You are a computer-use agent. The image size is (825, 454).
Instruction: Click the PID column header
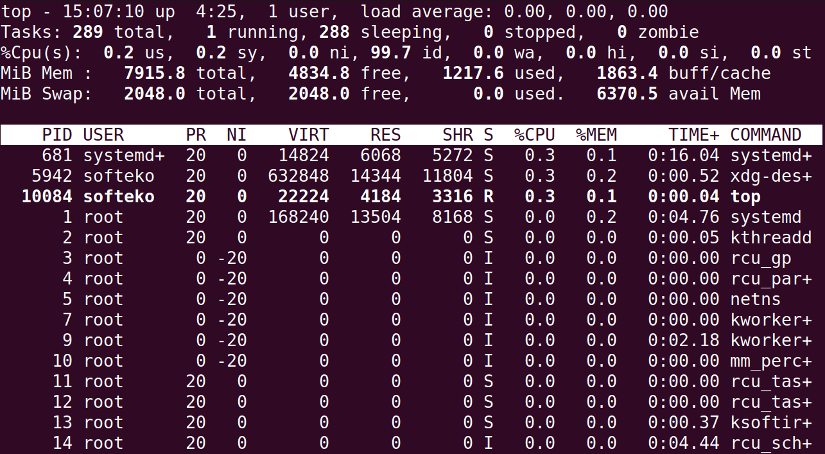[x=57, y=135]
